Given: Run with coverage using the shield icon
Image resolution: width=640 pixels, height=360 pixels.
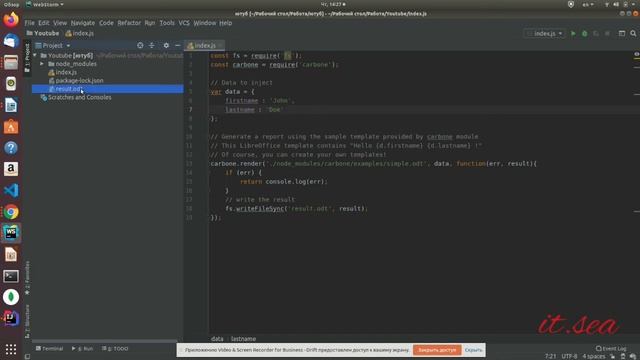Looking at the screenshot, I should click(596, 33).
